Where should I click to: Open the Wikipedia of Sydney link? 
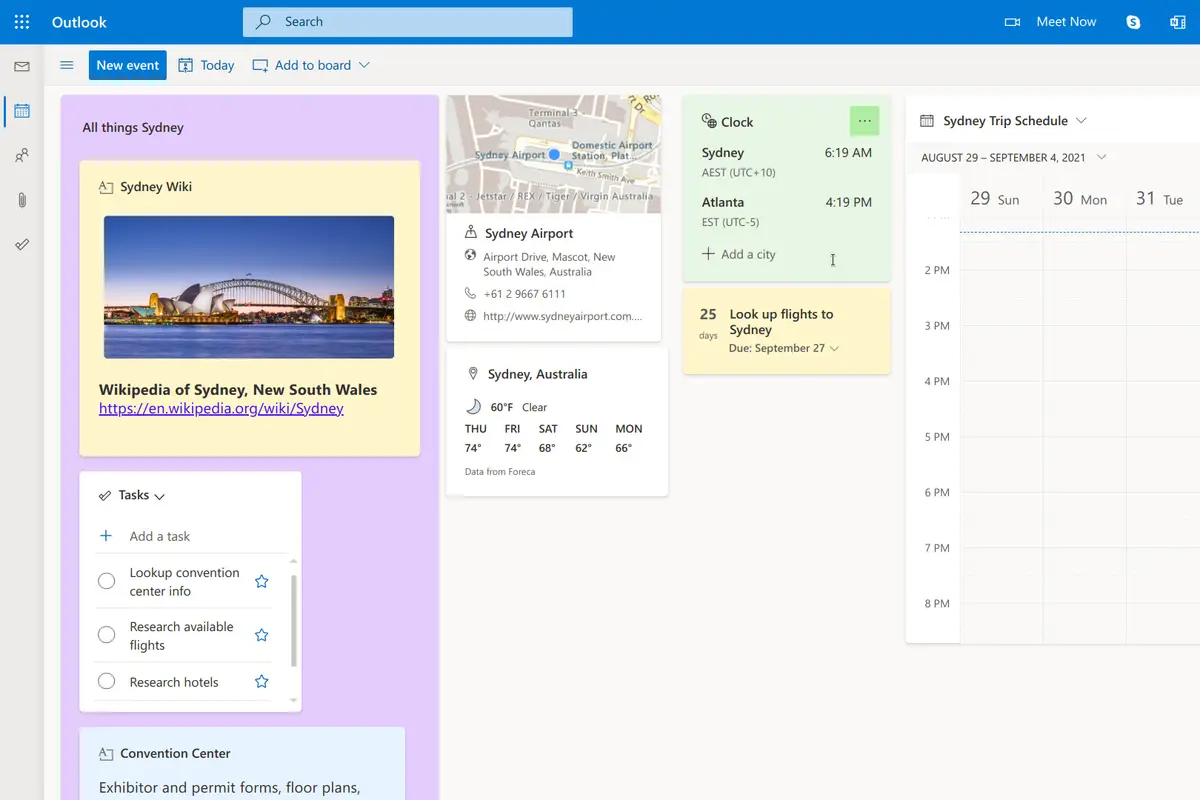click(220, 408)
